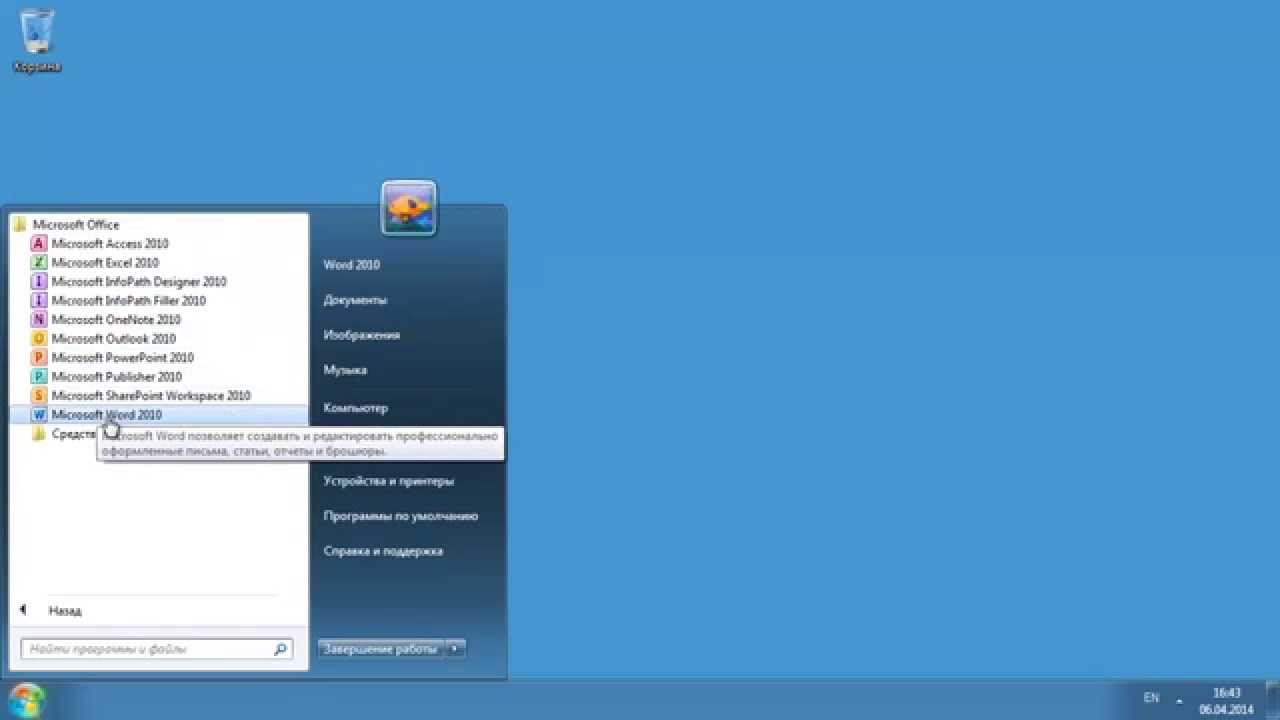The image size is (1280, 720).
Task: Click Назад to return to main list
Action: (65, 610)
